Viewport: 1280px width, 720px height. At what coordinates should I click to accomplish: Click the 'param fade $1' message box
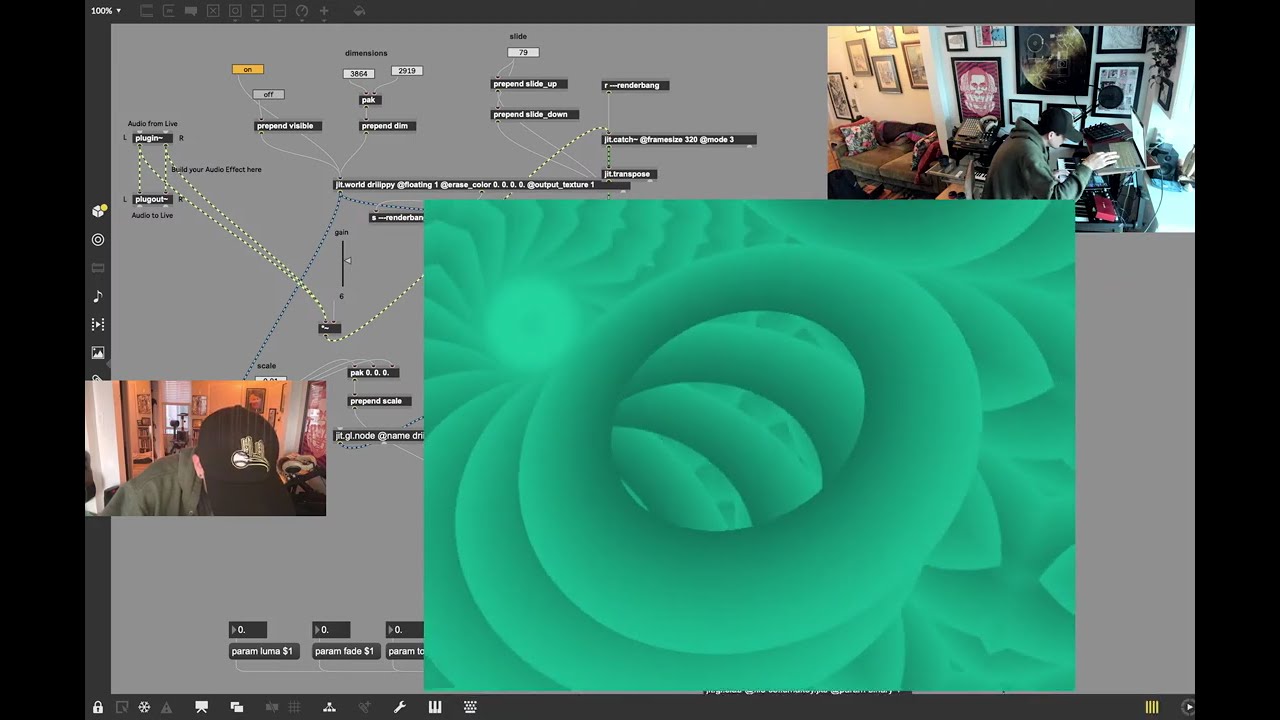pos(346,651)
